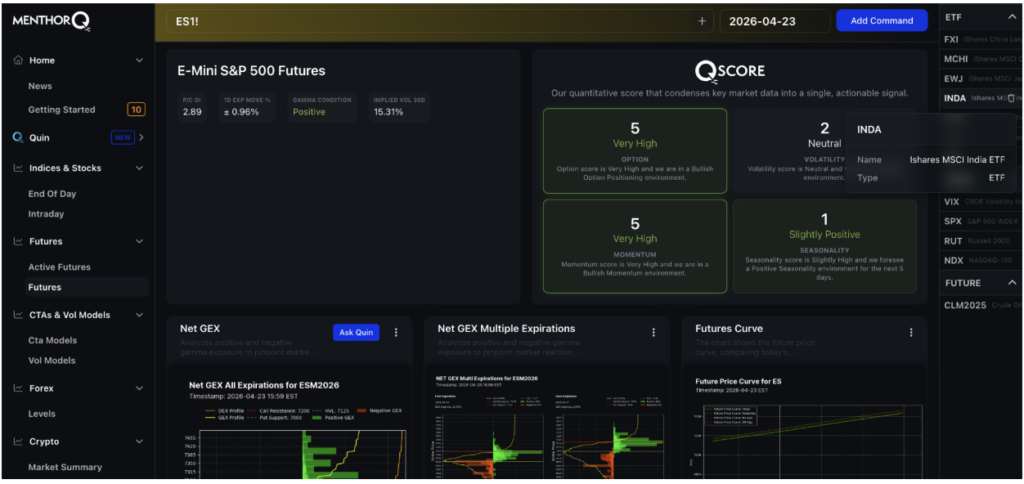Click the Home house icon
The width and height of the screenshot is (1024, 484).
tap(18, 60)
